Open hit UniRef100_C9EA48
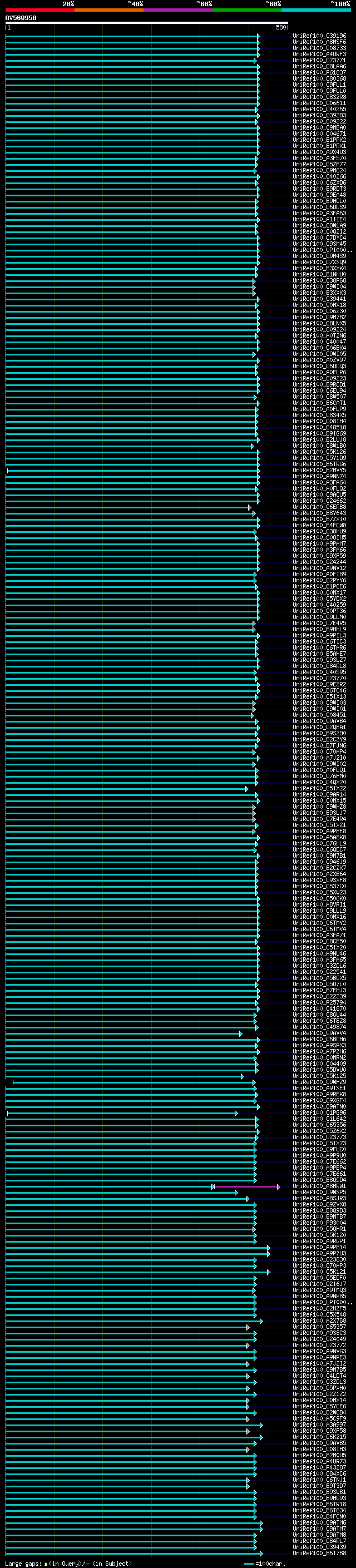Screen dimensions: 356x1568 [319, 195]
